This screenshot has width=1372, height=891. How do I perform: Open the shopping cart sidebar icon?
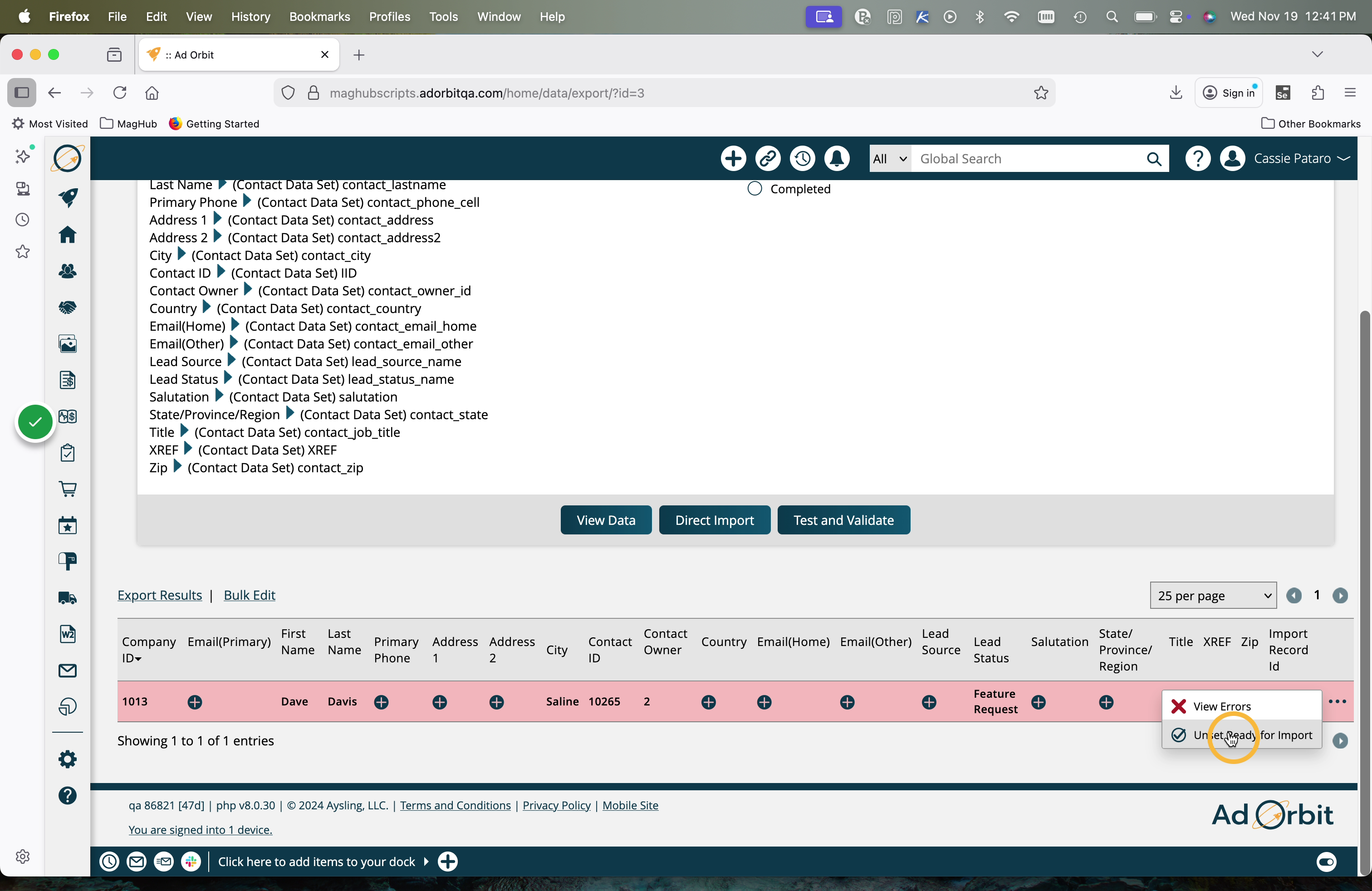[x=68, y=489]
